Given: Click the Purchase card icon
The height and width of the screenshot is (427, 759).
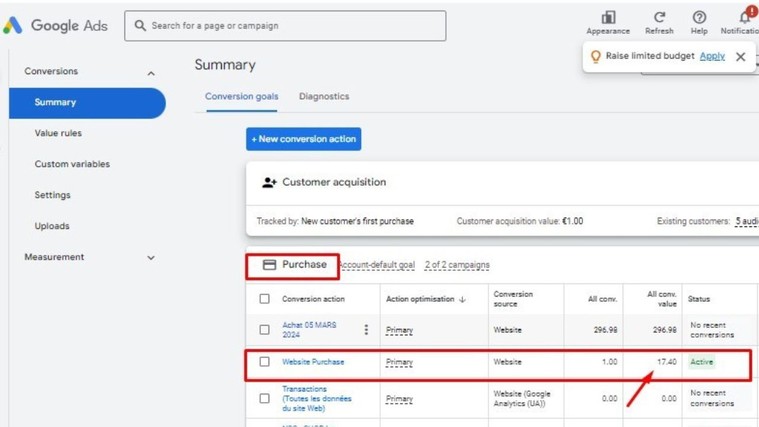Looking at the screenshot, I should 269,264.
